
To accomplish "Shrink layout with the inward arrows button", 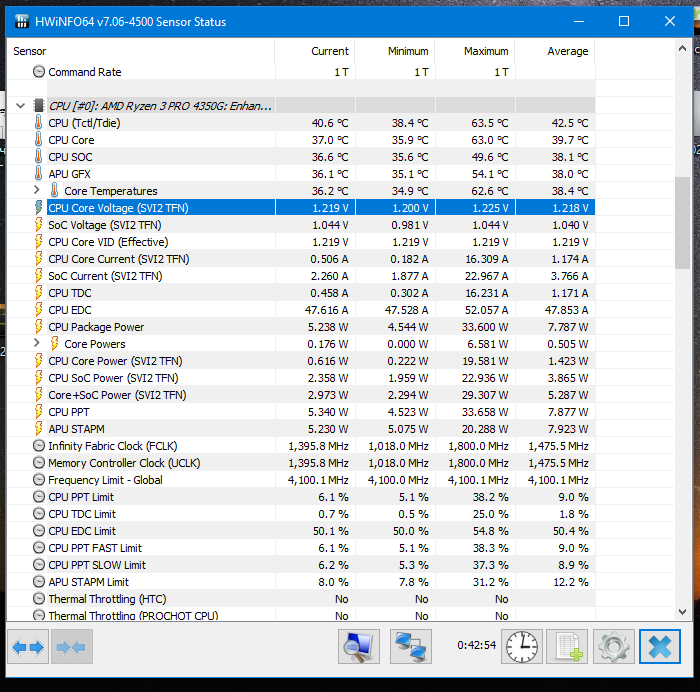I will tap(71, 646).
